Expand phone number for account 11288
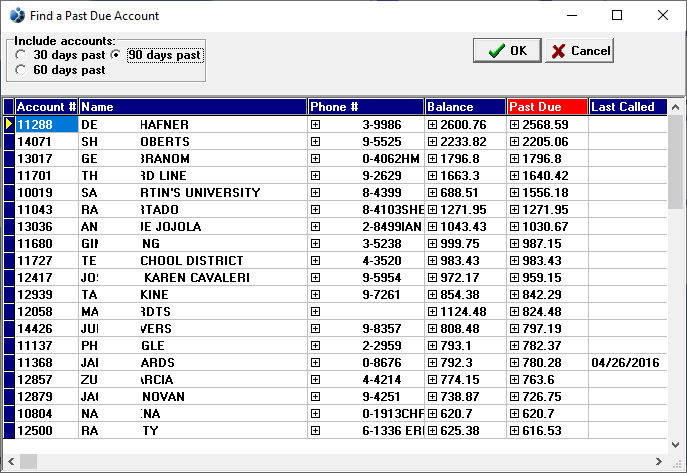 point(315,125)
